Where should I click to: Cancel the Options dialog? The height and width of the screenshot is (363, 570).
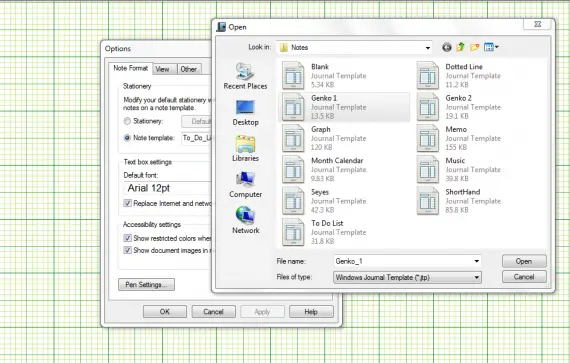pos(213,312)
